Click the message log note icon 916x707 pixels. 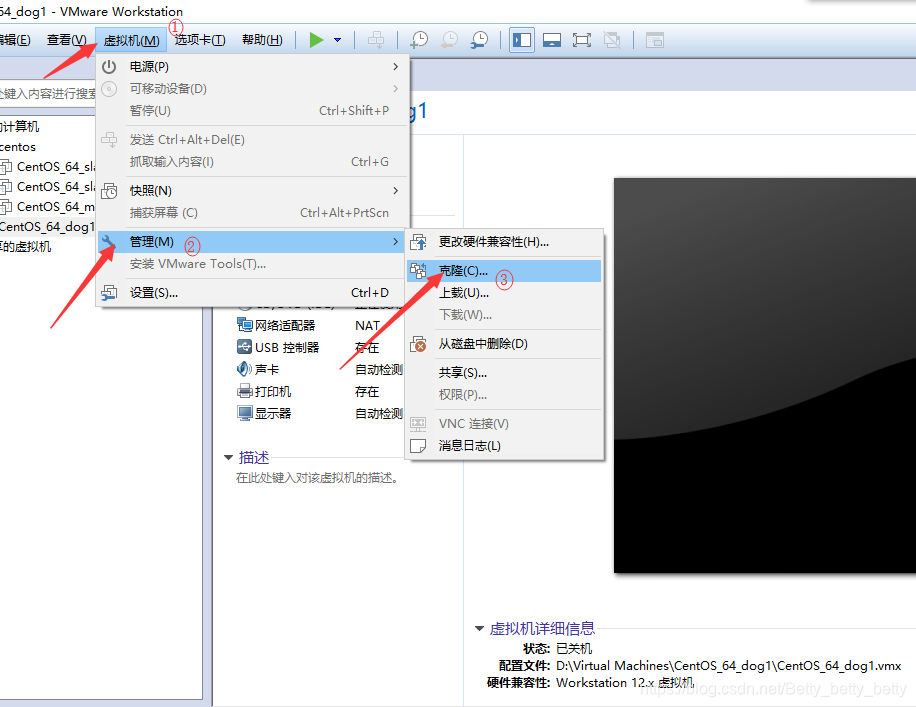(x=418, y=446)
